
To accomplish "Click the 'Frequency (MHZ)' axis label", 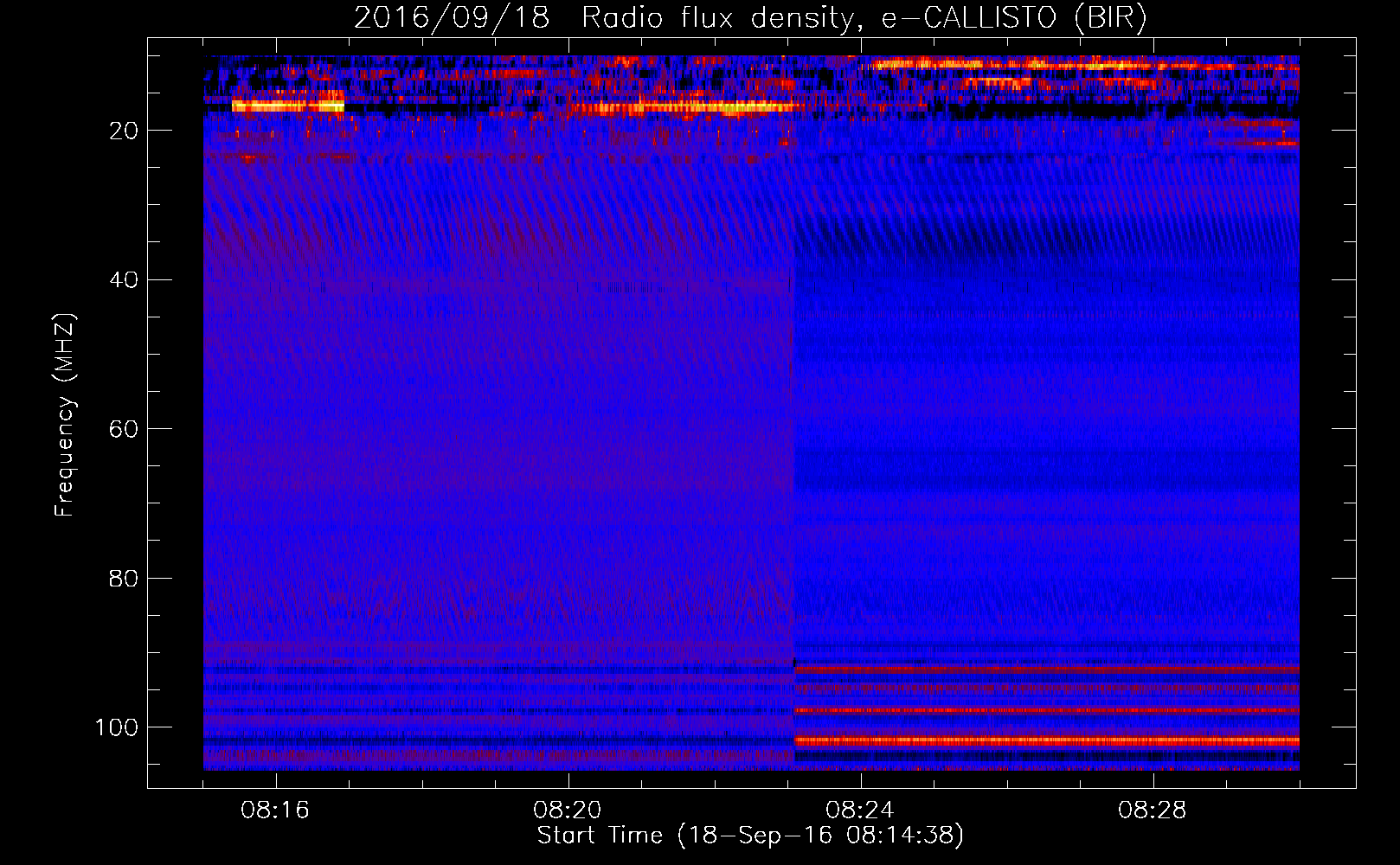I will coord(65,414).
